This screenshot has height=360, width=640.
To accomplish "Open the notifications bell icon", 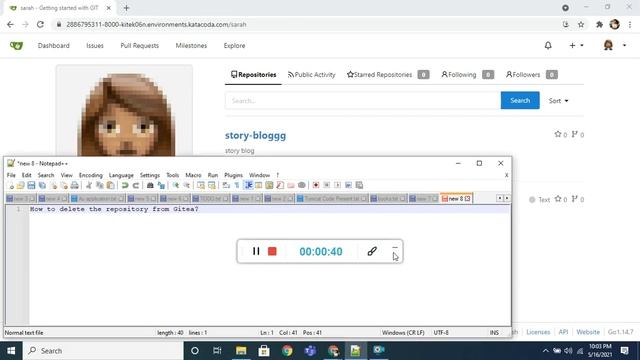I will click(x=548, y=45).
